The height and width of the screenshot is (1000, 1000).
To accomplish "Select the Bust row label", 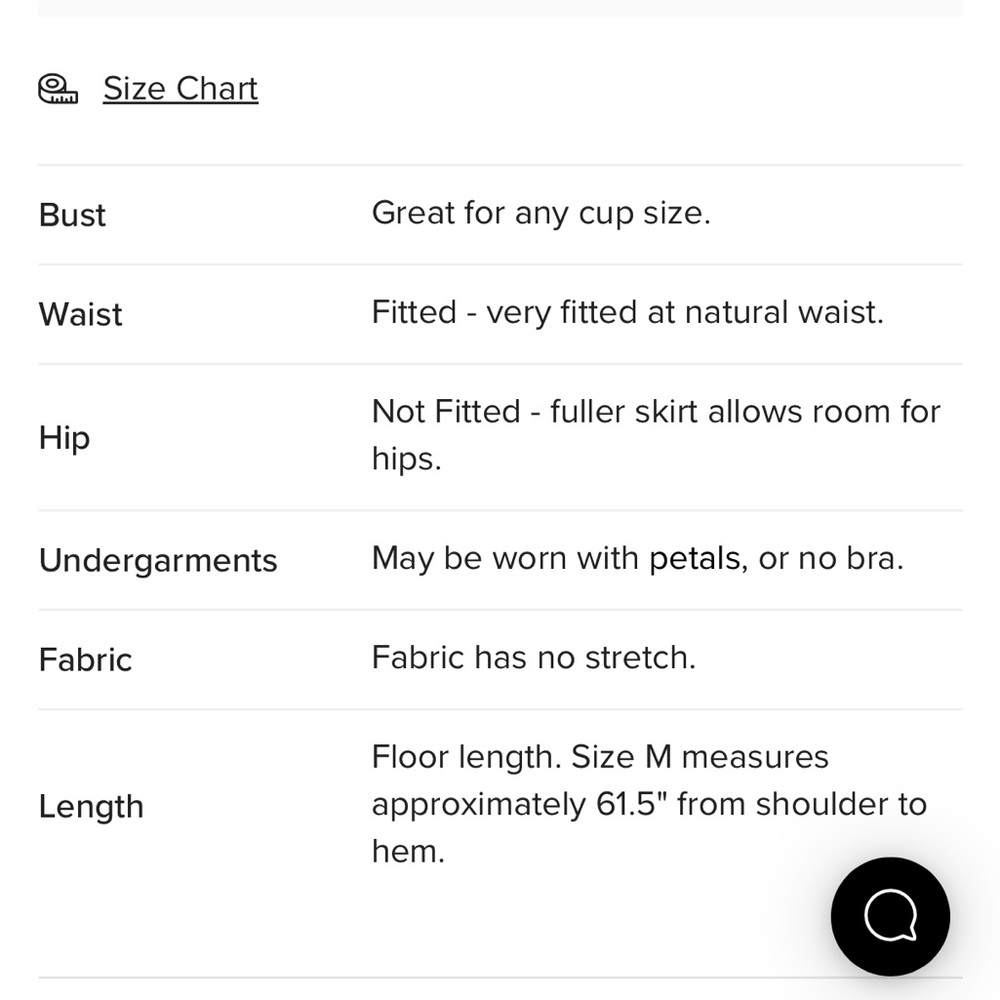I will (72, 215).
